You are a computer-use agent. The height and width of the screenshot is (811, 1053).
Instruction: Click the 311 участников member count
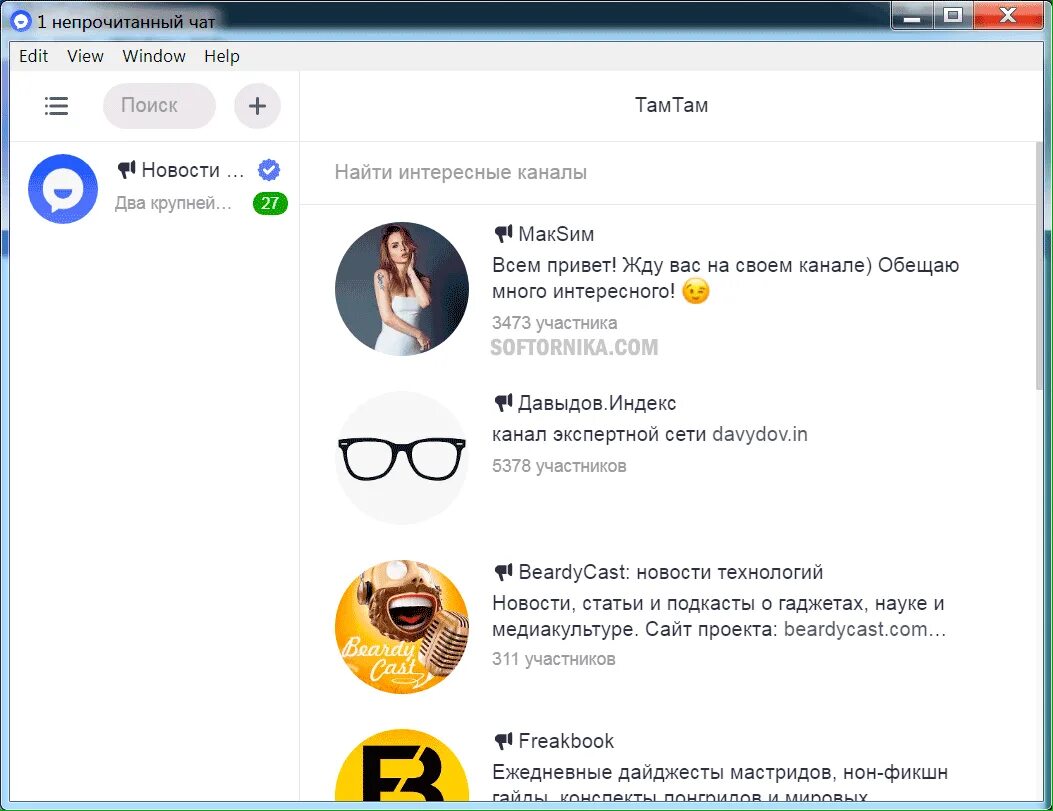[x=554, y=659]
